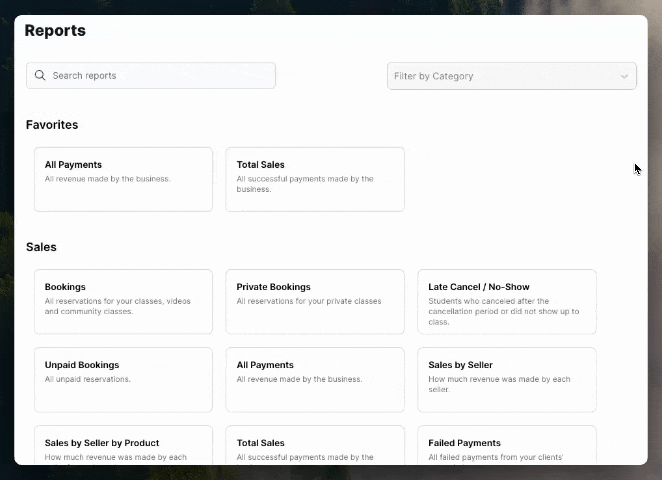Open the Failed Payments report card

[x=507, y=445]
